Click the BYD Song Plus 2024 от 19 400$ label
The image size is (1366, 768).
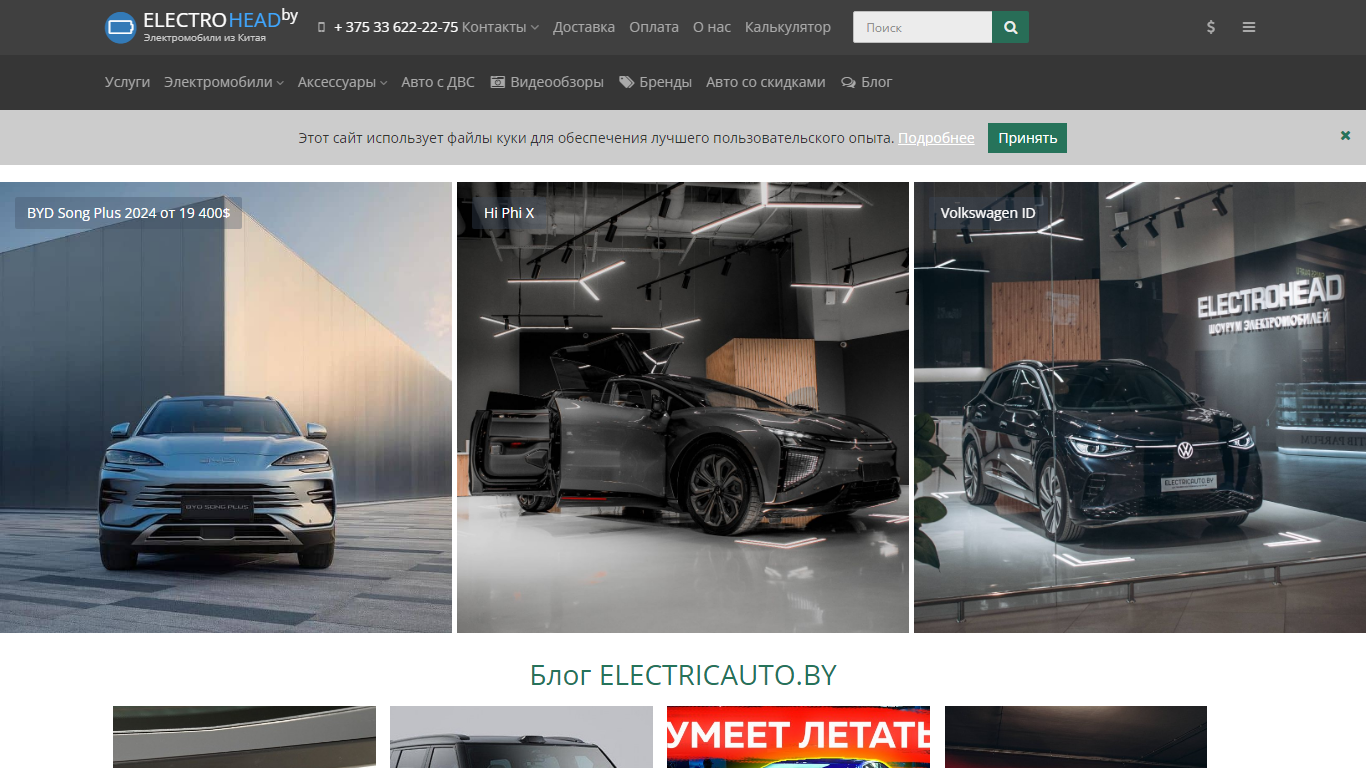pyautogui.click(x=128, y=213)
